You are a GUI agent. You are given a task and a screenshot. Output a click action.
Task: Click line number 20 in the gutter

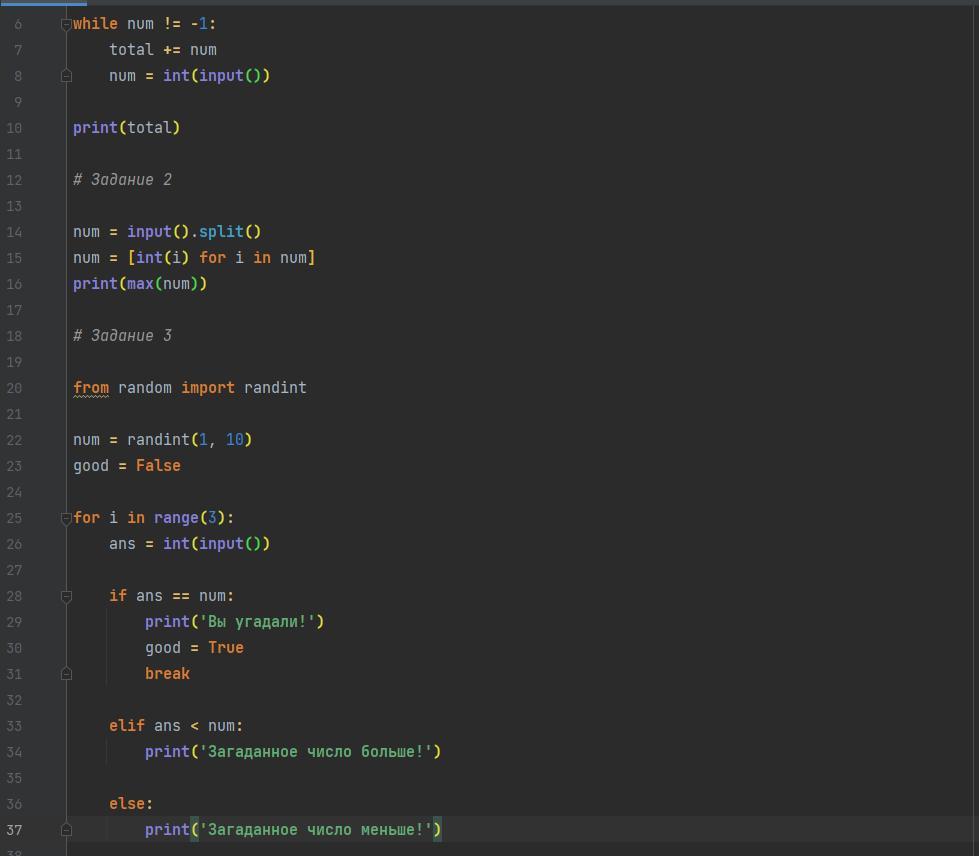click(14, 388)
